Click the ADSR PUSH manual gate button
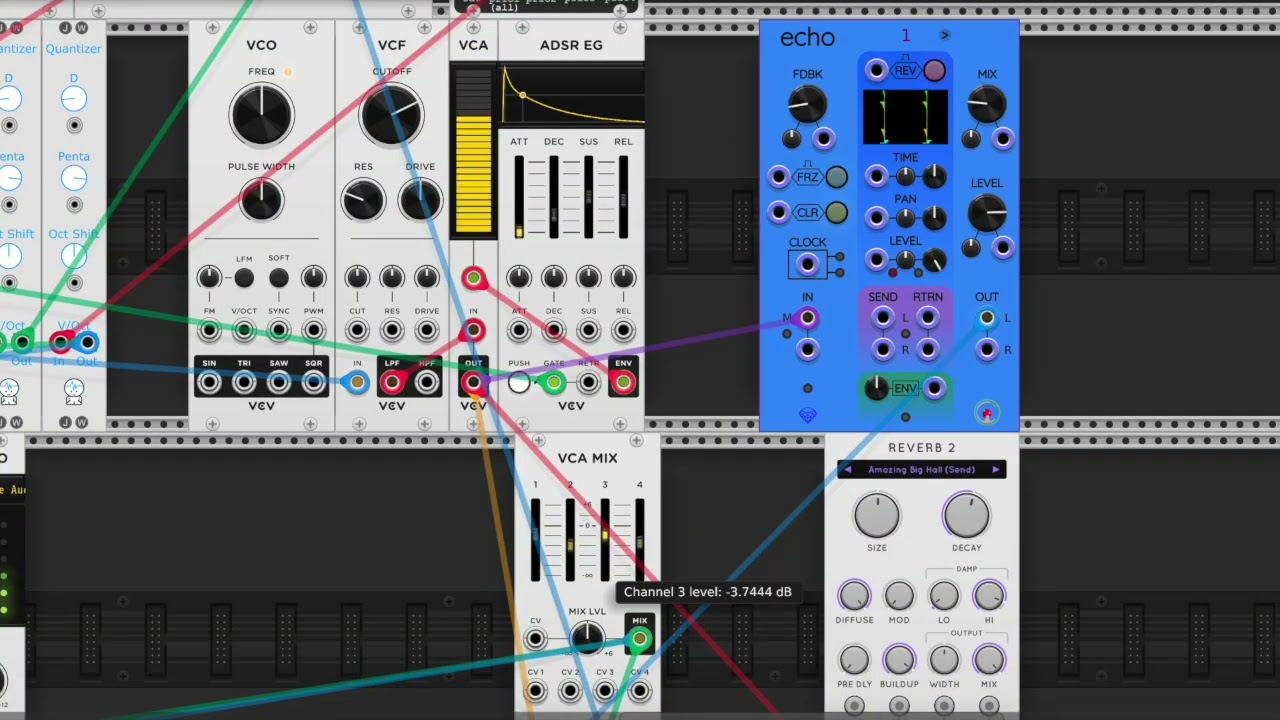Screen dimensions: 1280x720 519,382
